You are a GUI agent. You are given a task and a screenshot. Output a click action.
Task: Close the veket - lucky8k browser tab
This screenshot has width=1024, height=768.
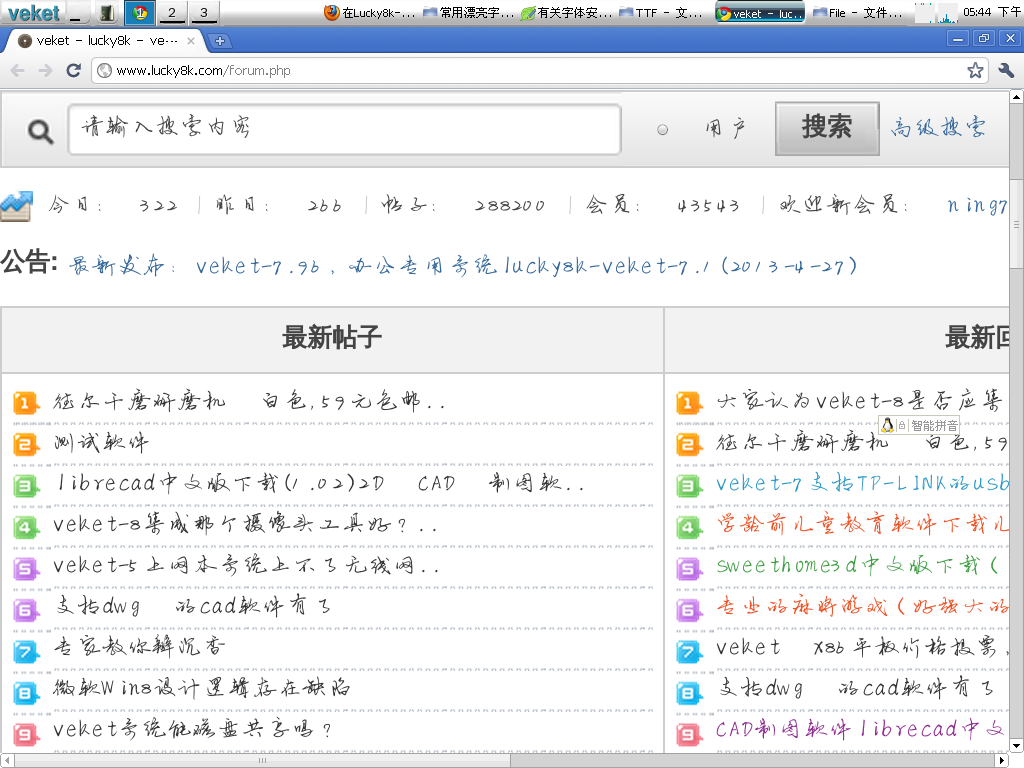191,40
